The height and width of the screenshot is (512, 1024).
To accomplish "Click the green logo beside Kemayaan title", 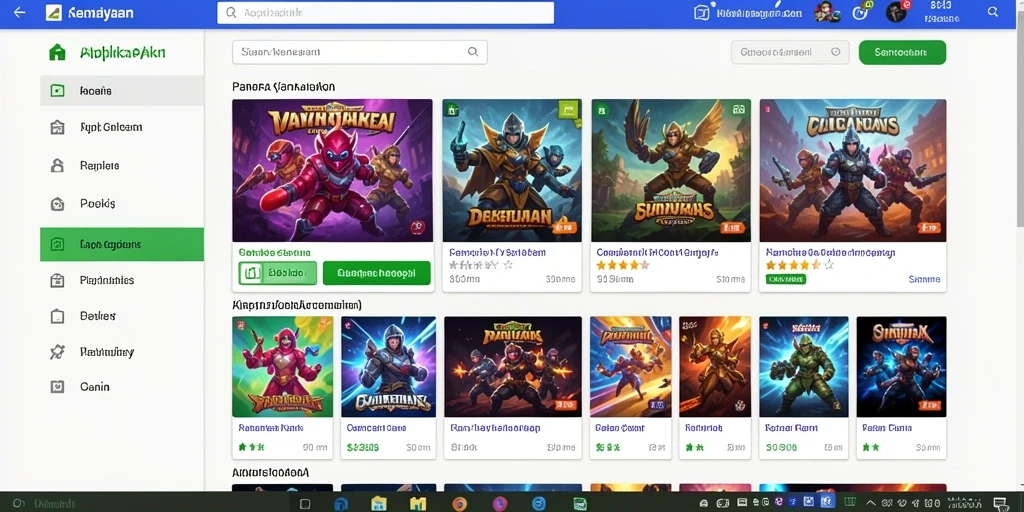I will coord(54,12).
